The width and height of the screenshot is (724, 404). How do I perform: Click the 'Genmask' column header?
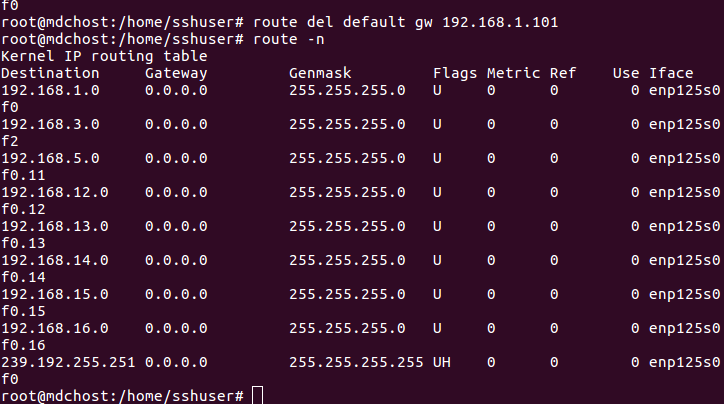click(x=320, y=73)
